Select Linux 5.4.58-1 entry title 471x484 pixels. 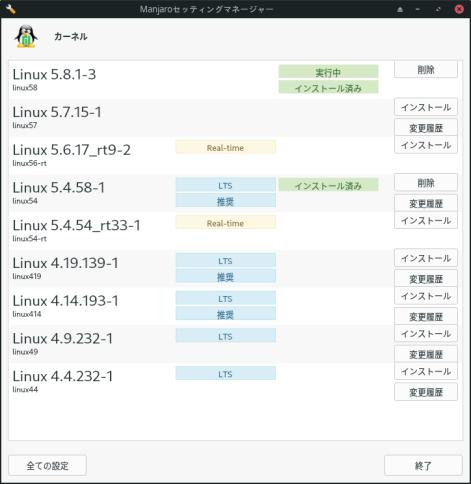pos(59,188)
